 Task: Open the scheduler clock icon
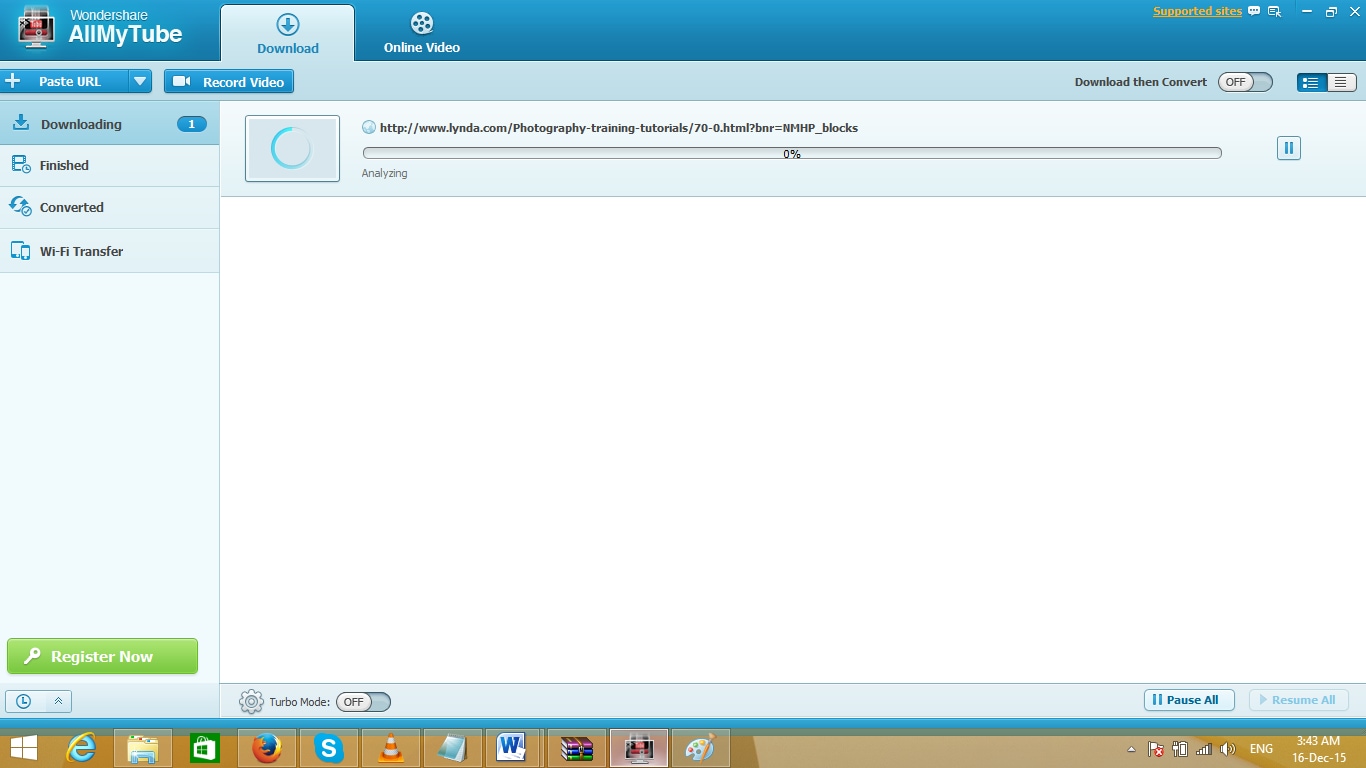23,701
